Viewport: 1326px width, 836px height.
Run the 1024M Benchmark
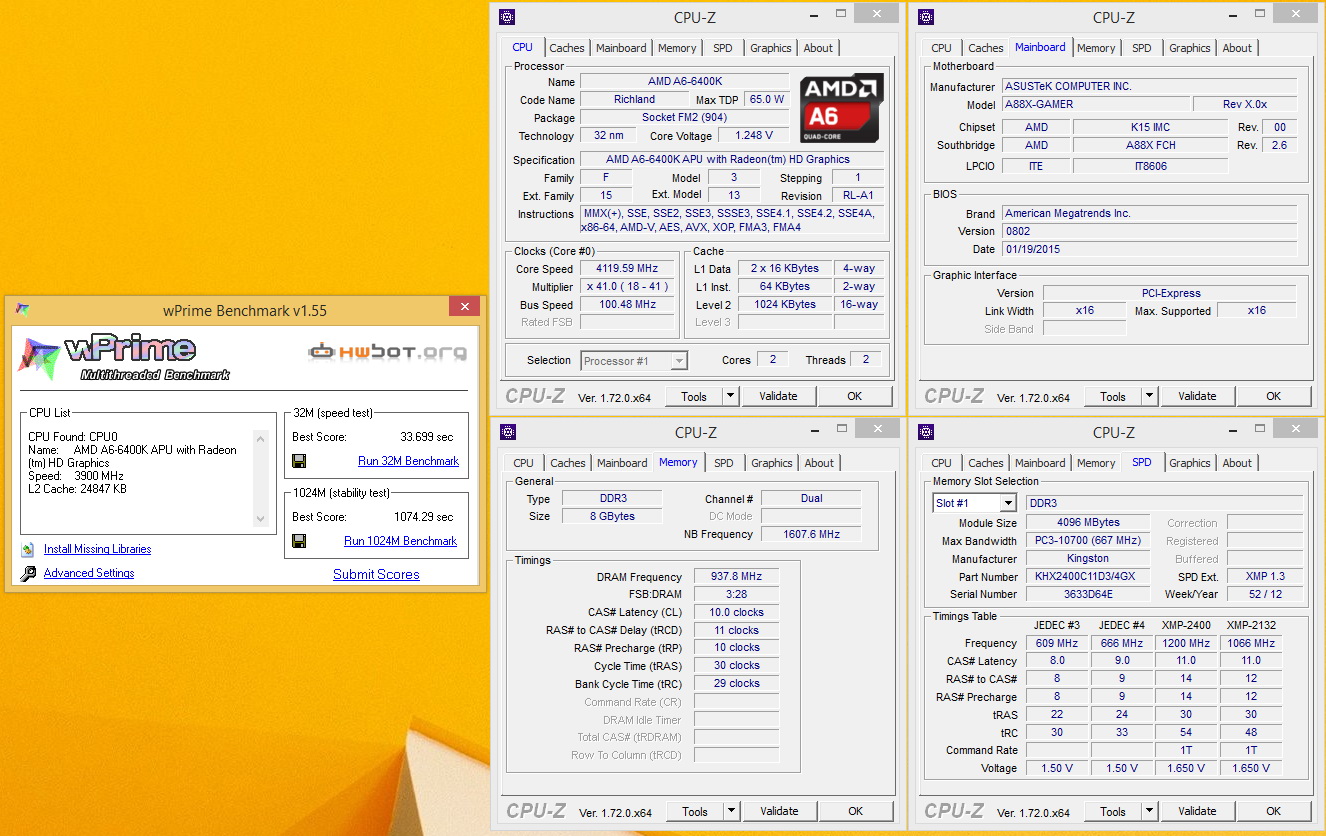pyautogui.click(x=400, y=541)
